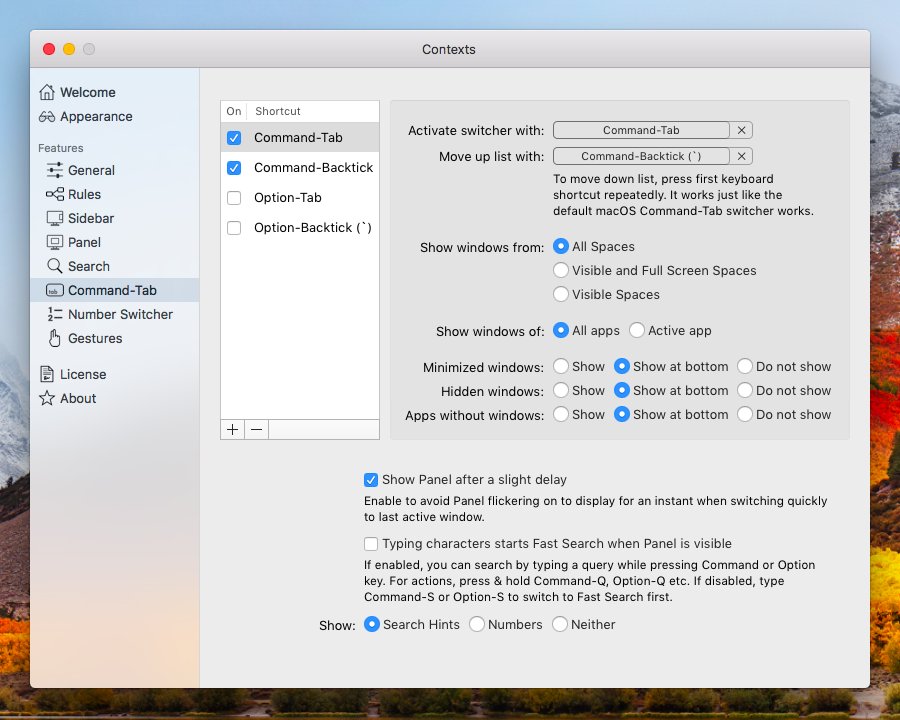Set Hidden windows to Do not show
The height and width of the screenshot is (720, 900).
click(x=744, y=390)
